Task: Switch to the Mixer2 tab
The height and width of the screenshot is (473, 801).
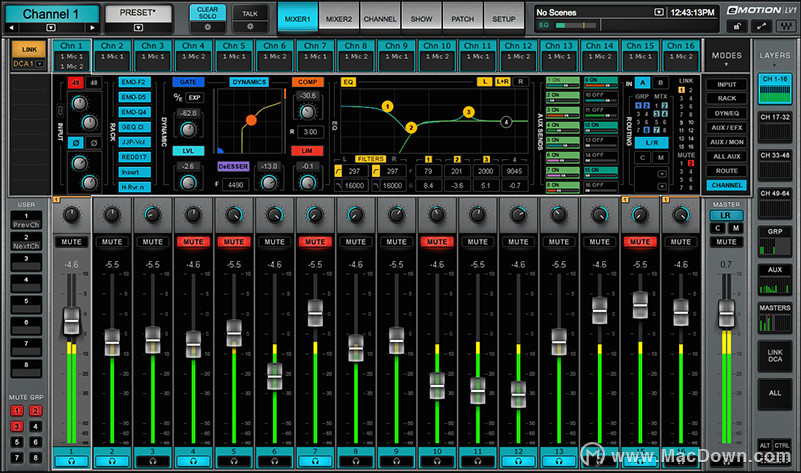Action: click(x=339, y=19)
